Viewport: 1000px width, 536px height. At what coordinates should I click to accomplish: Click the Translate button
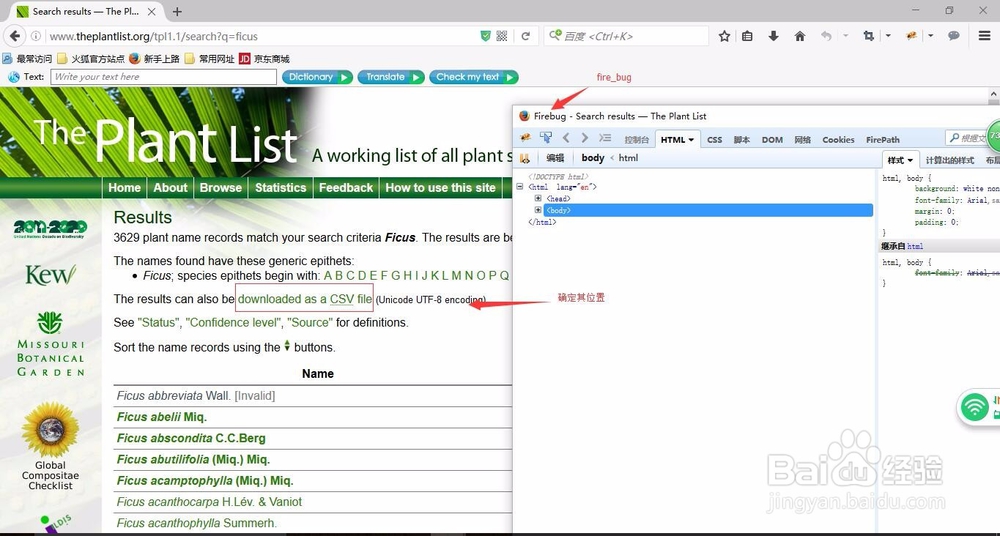click(x=391, y=77)
